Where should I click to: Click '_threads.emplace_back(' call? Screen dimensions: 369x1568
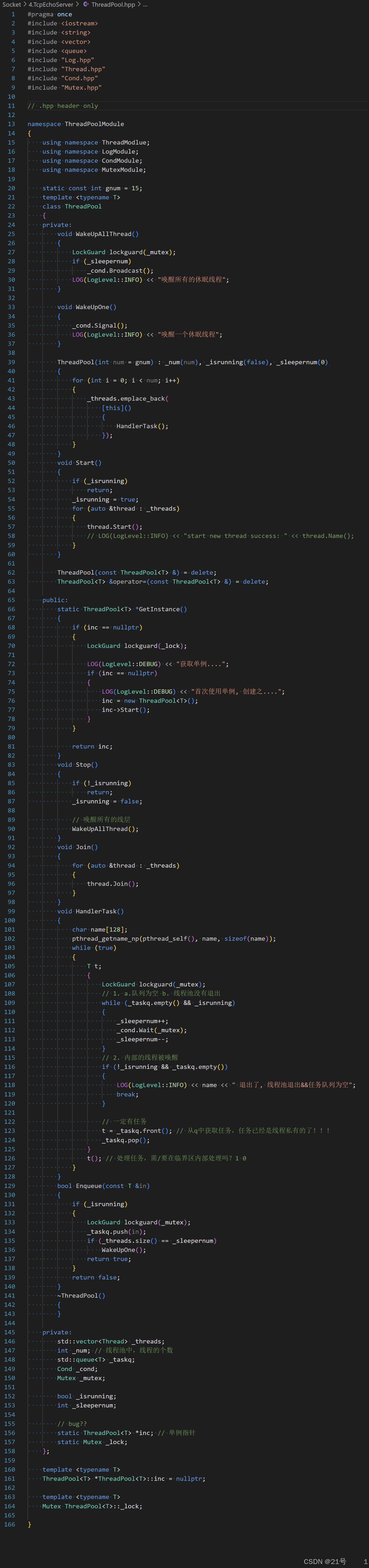tap(128, 399)
